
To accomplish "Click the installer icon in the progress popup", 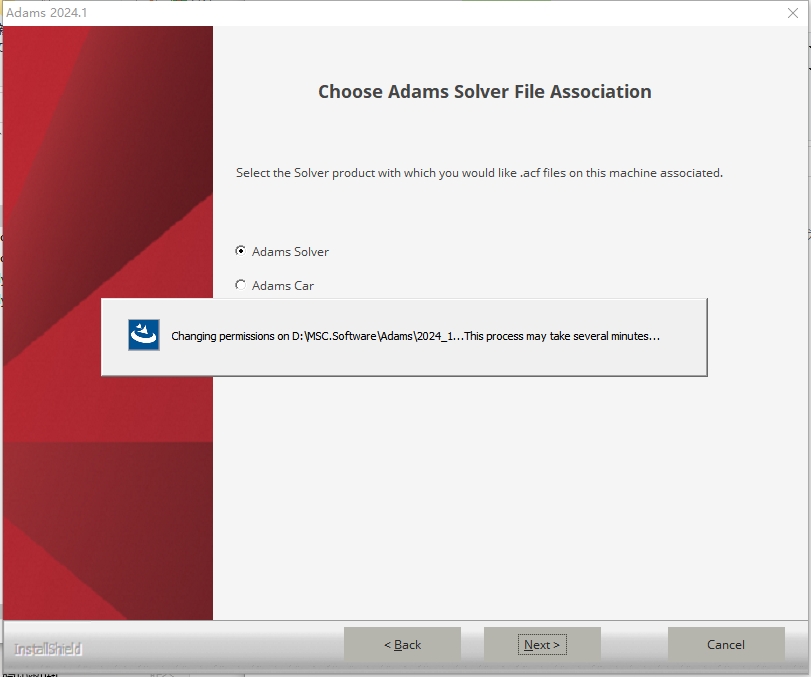I will 144,336.
